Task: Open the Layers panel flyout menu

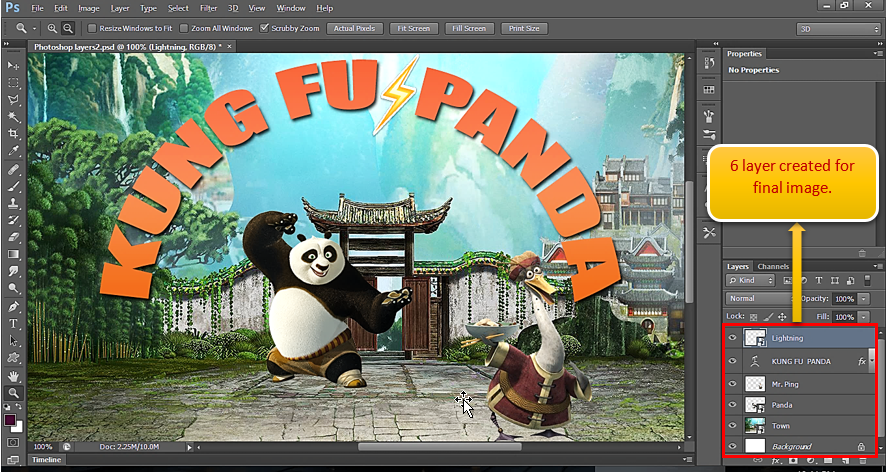Action: coord(878,266)
